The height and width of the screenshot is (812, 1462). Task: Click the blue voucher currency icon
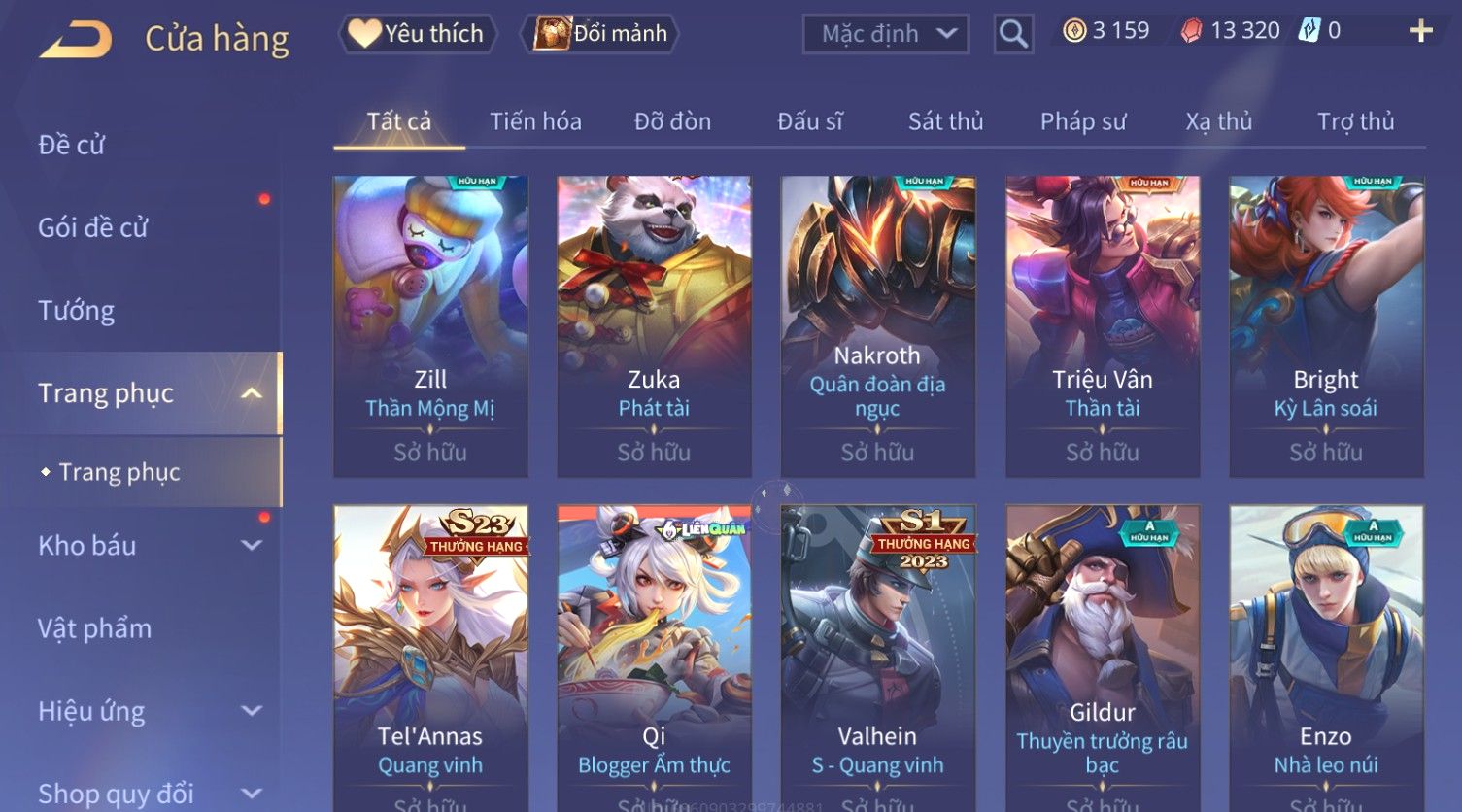click(x=1309, y=30)
